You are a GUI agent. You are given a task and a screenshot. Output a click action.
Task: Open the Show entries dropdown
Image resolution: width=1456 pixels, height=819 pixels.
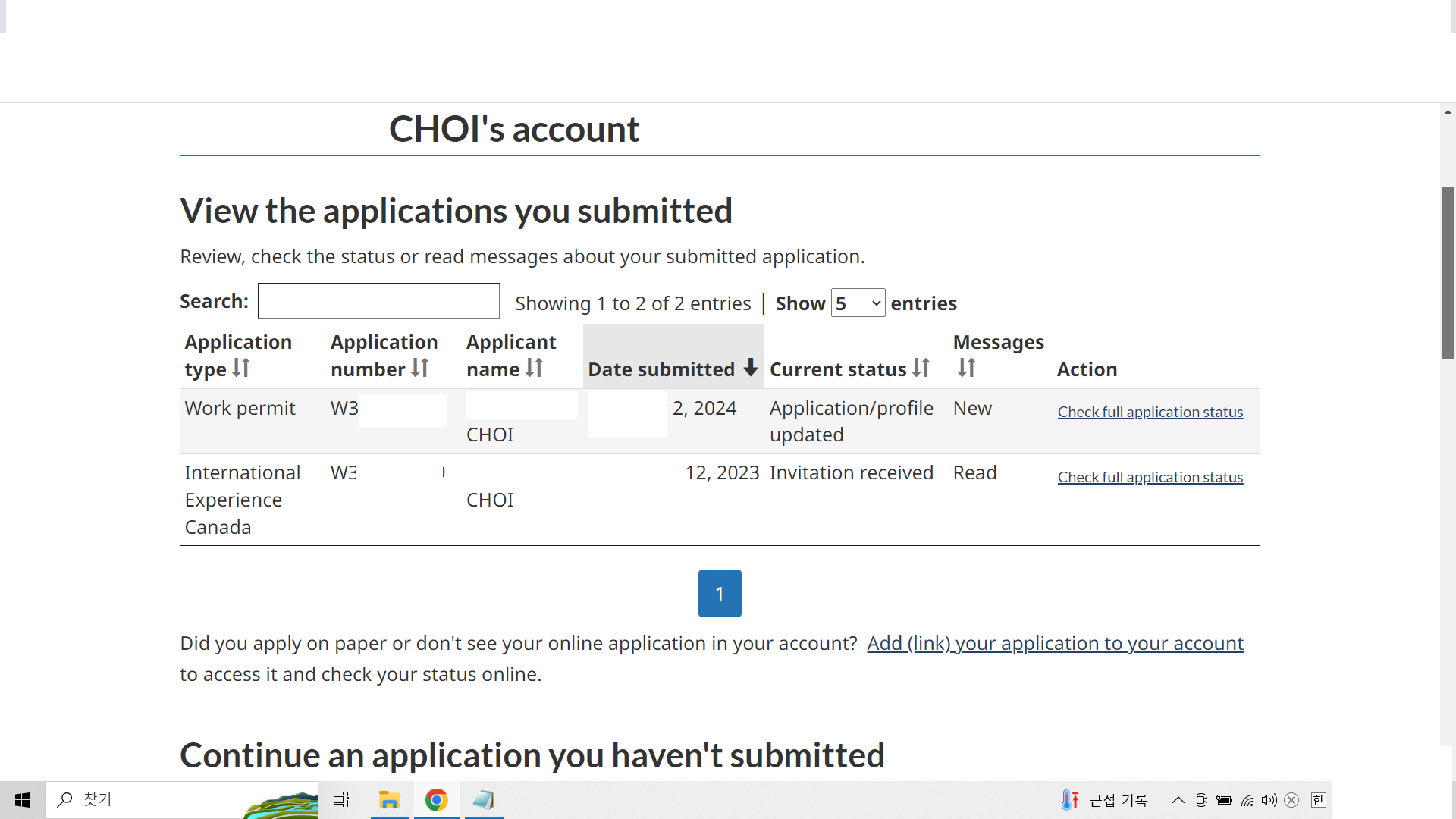coord(858,303)
